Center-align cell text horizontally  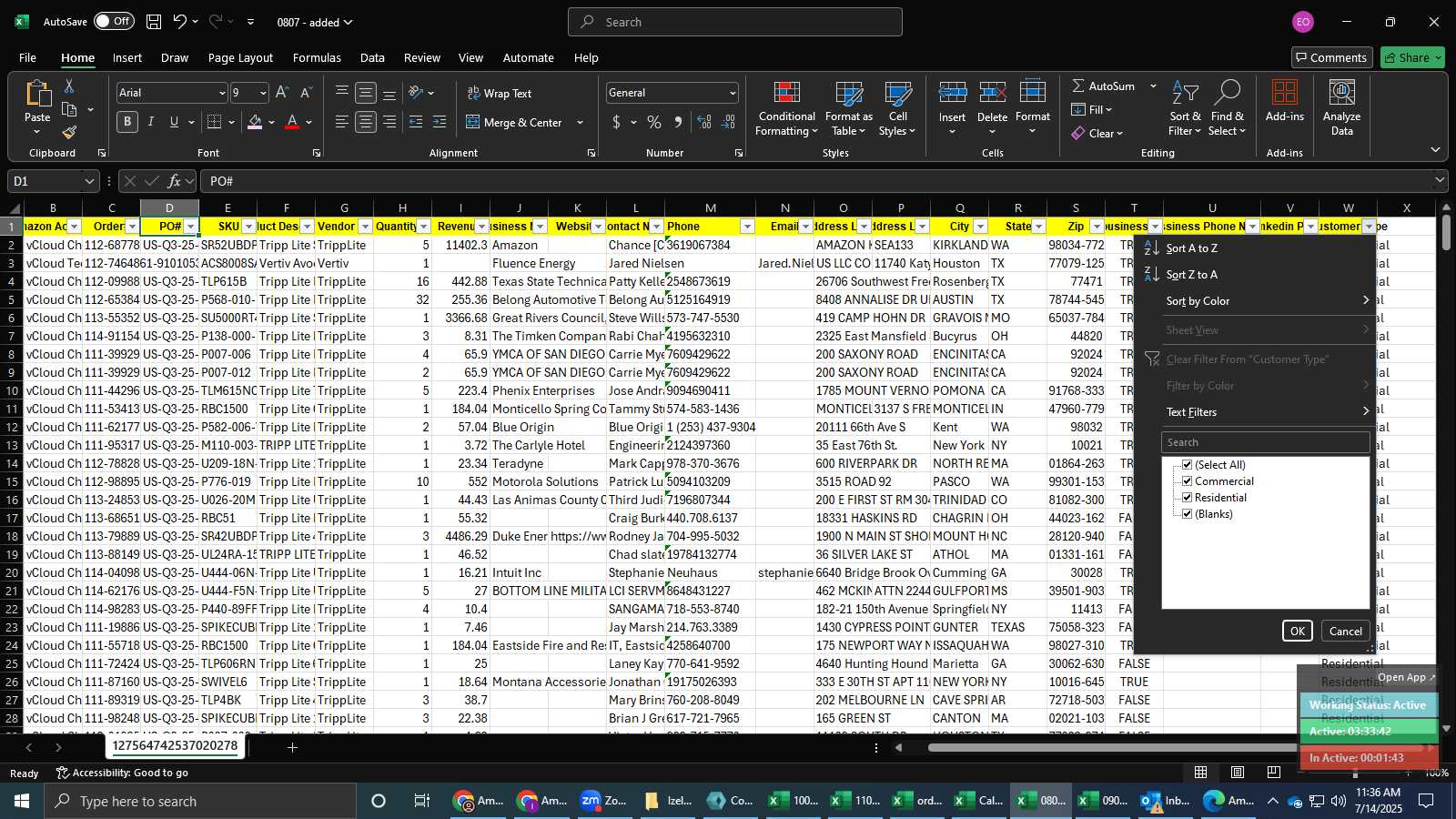366,122
